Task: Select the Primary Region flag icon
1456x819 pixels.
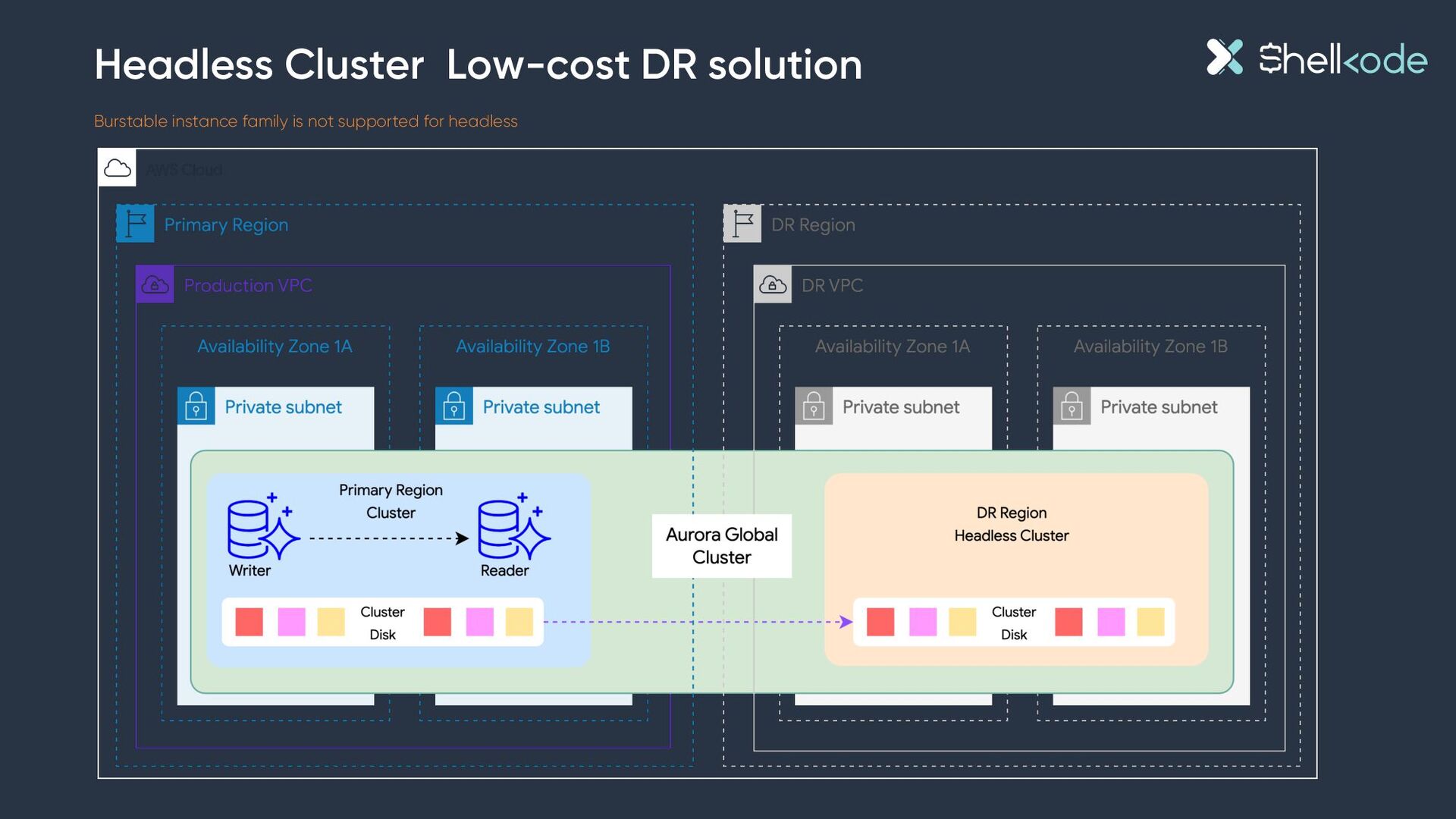Action: [135, 224]
